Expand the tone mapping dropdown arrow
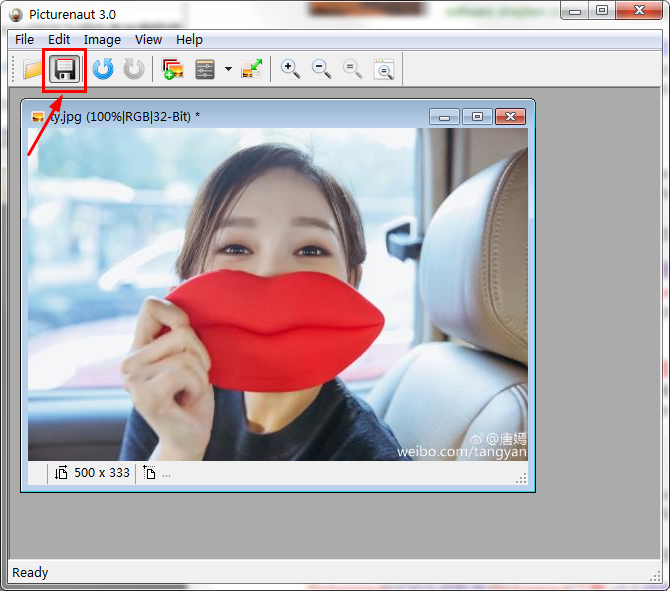This screenshot has height=591, width=670. [228, 70]
